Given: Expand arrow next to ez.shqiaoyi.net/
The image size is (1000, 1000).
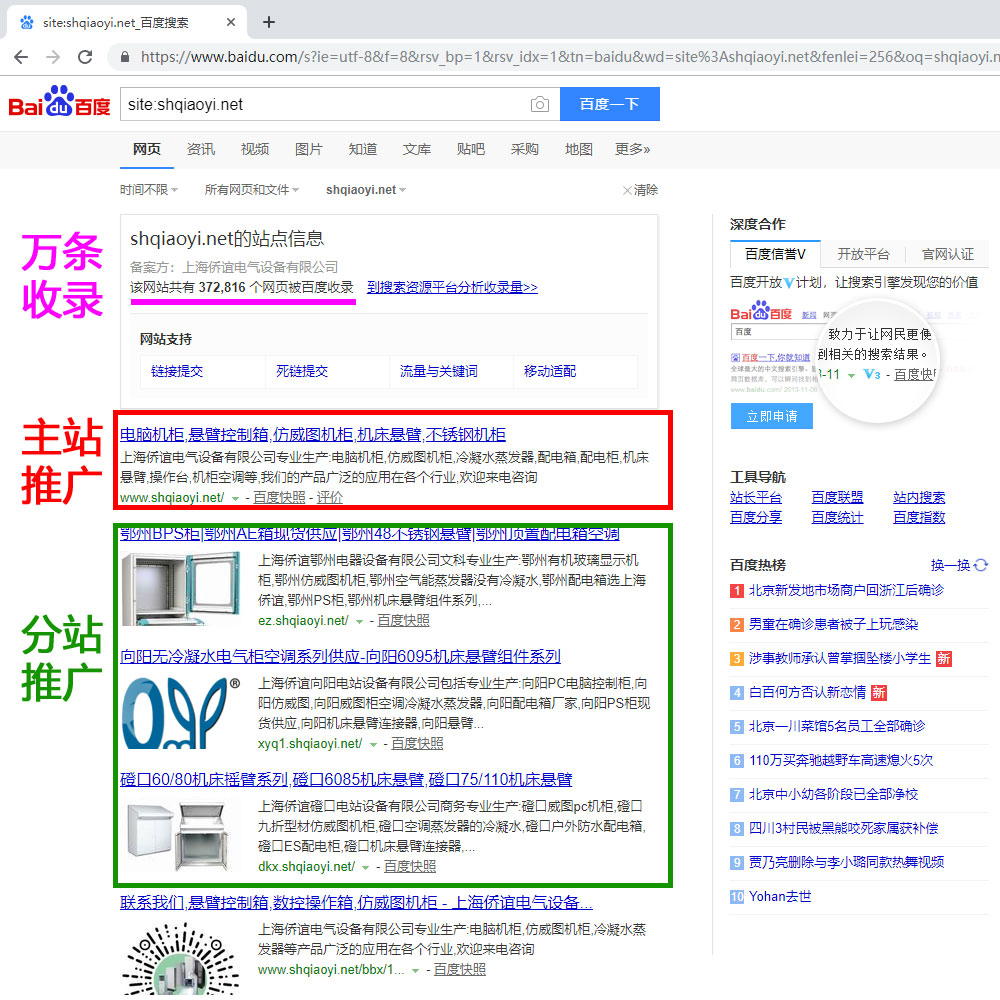Looking at the screenshot, I should point(360,621).
